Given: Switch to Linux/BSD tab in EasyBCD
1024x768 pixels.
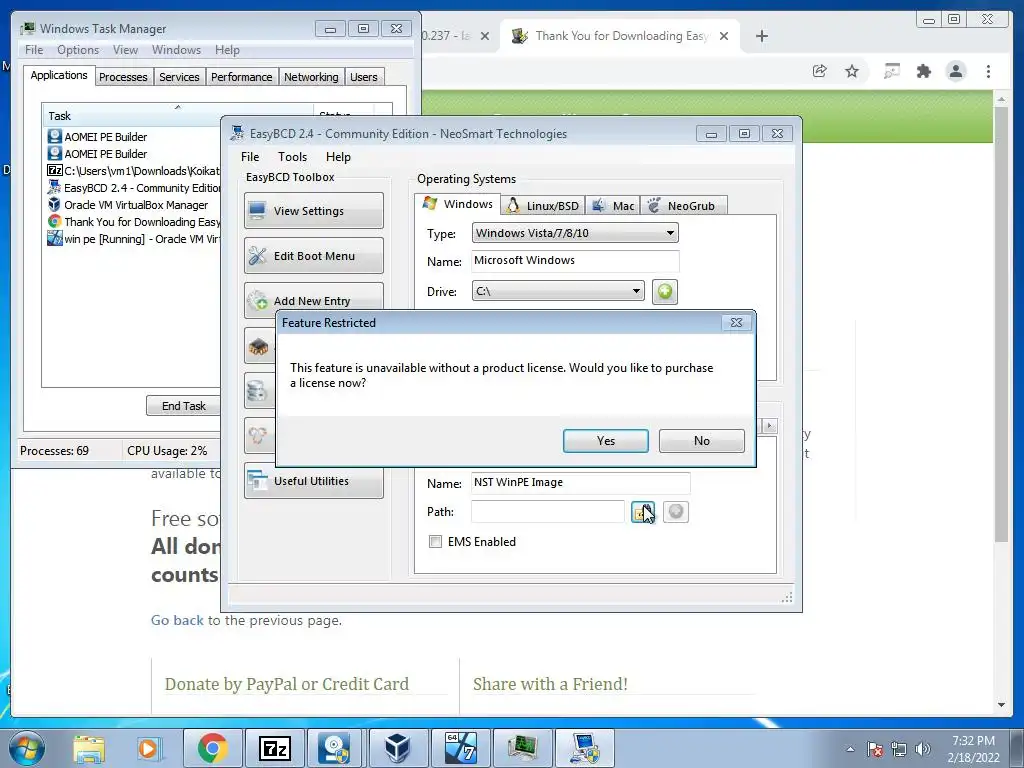Looking at the screenshot, I should pos(543,206).
